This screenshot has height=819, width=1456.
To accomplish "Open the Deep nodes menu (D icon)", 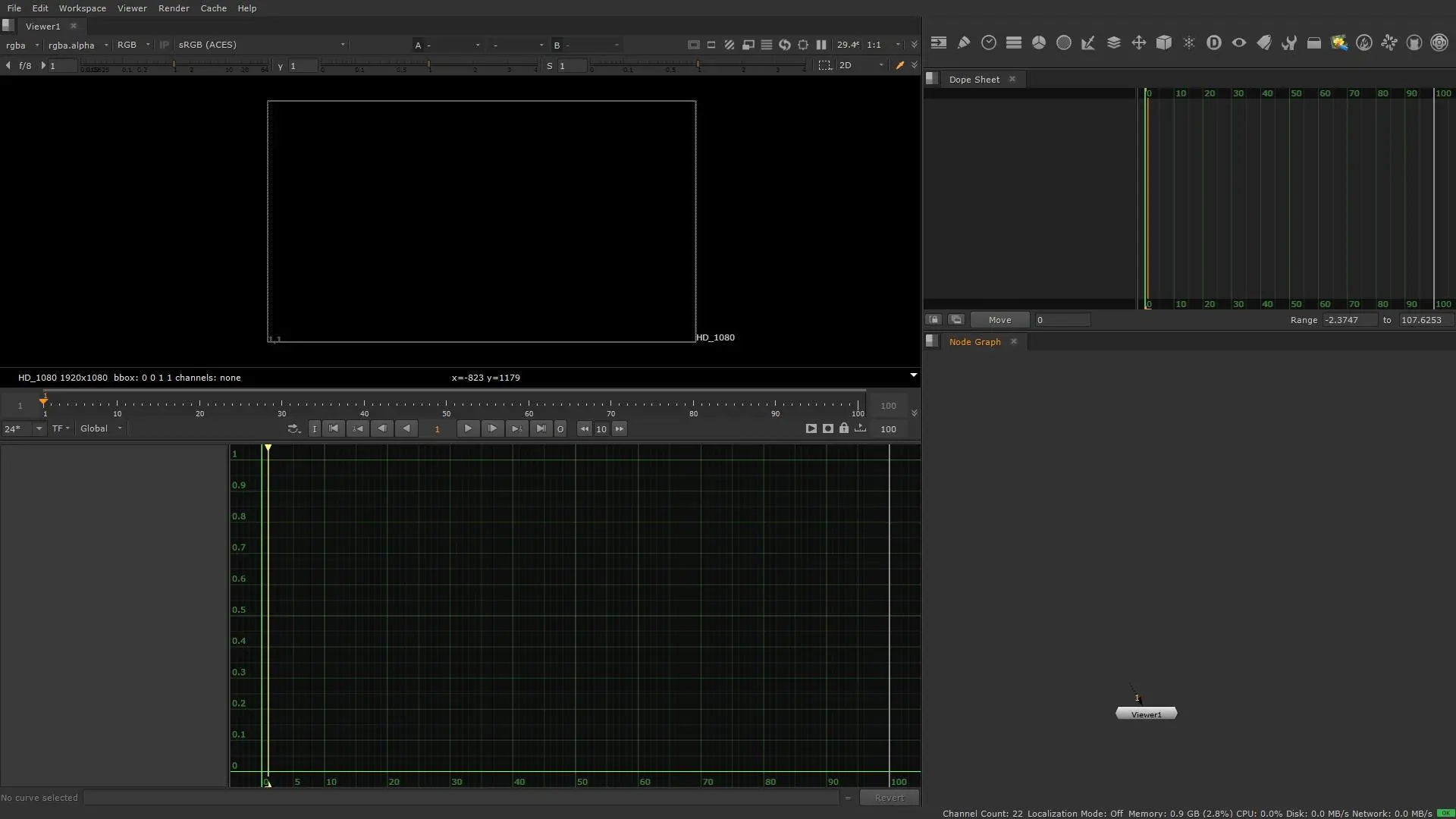I will [1214, 43].
